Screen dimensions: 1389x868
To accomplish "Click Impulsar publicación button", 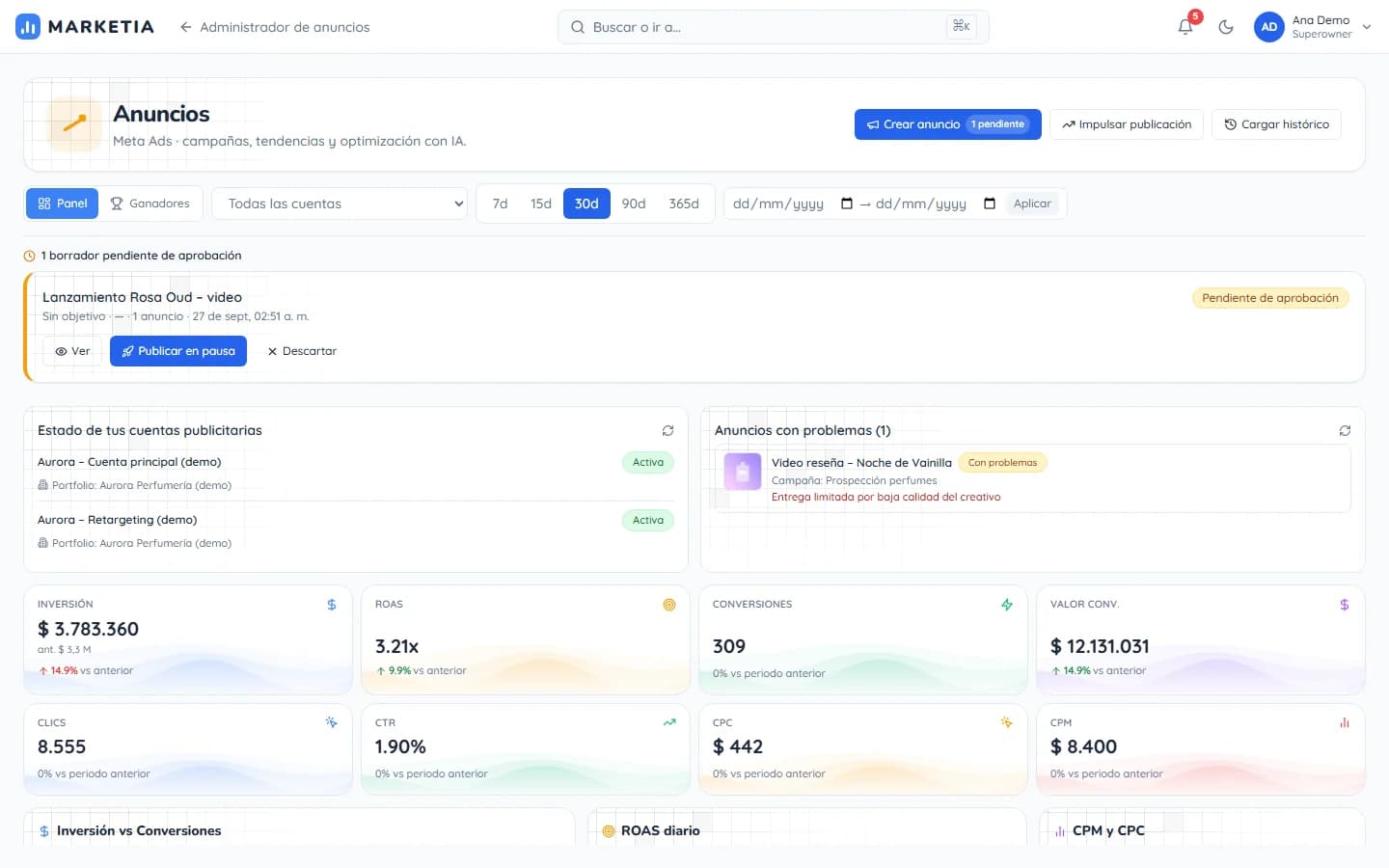I will tap(1126, 124).
